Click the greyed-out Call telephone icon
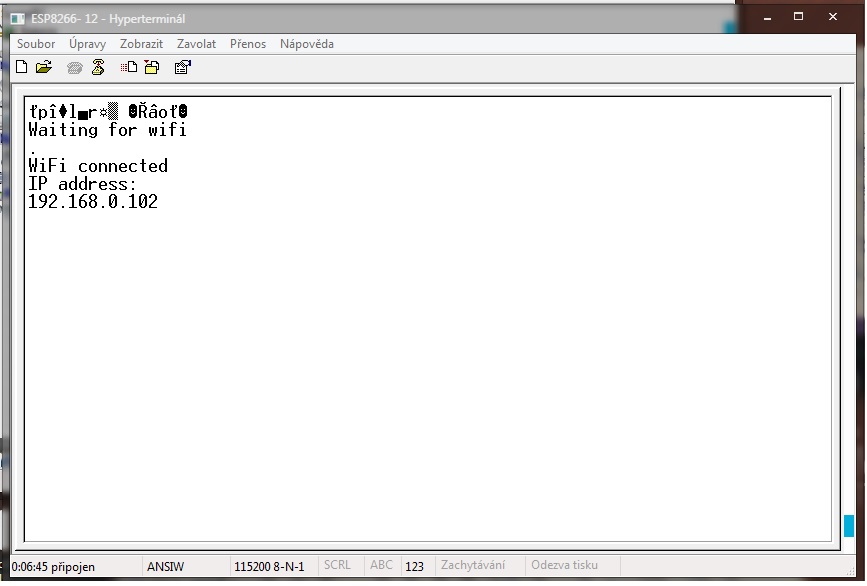Viewport: 867px width, 586px height. coord(74,68)
